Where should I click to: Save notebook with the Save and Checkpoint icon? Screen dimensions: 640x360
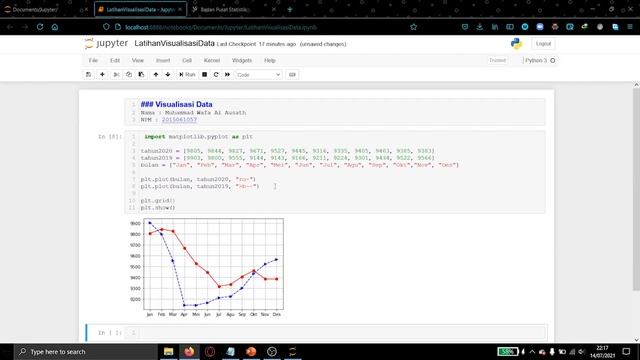coord(88,75)
